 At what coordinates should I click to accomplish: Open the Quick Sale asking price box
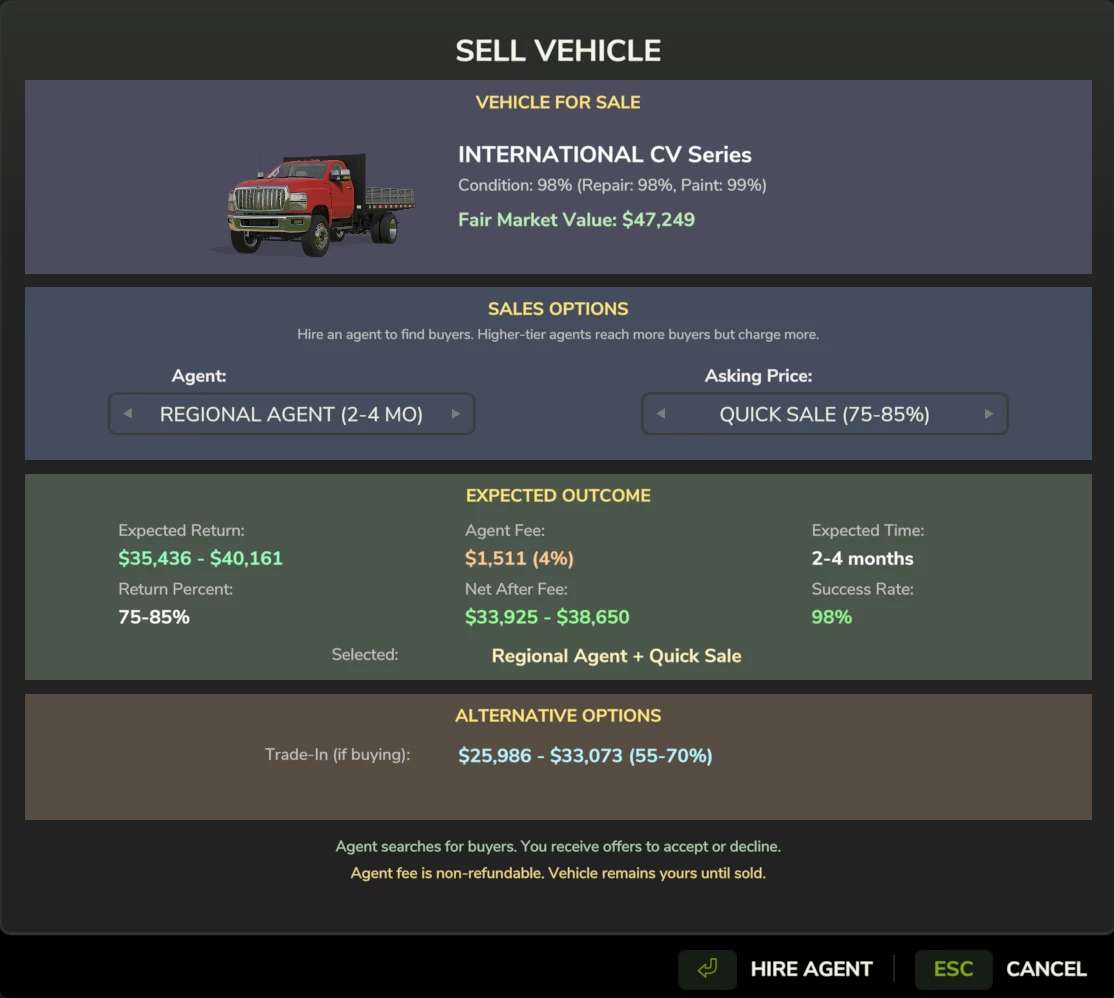coord(824,414)
